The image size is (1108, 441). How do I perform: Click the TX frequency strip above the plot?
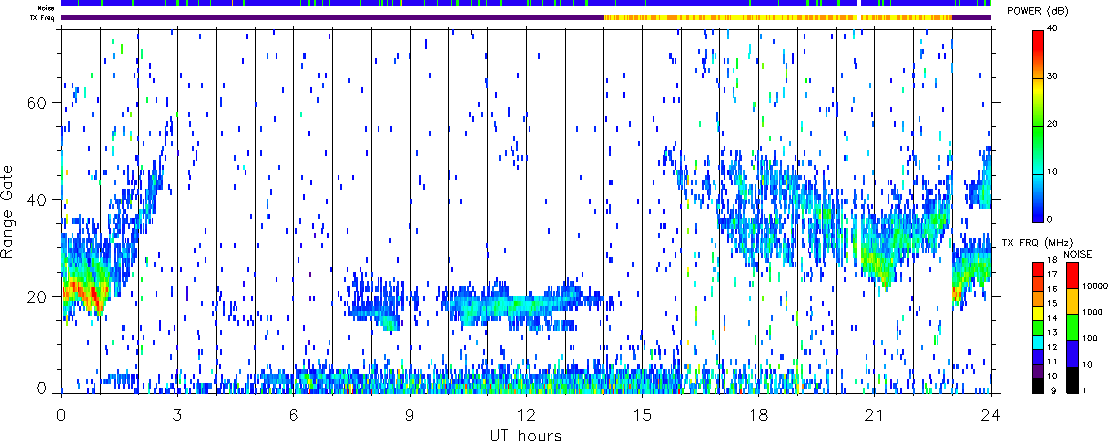(526, 17)
